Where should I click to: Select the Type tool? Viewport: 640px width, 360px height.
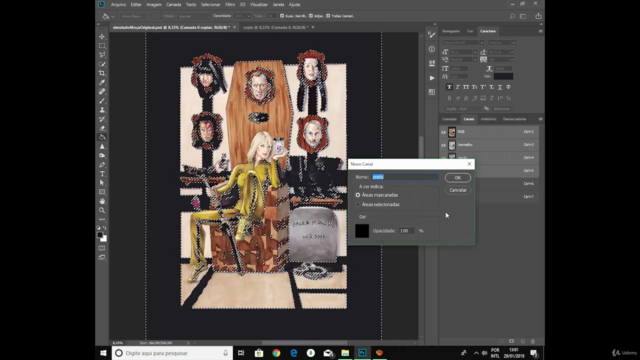tap(102, 174)
